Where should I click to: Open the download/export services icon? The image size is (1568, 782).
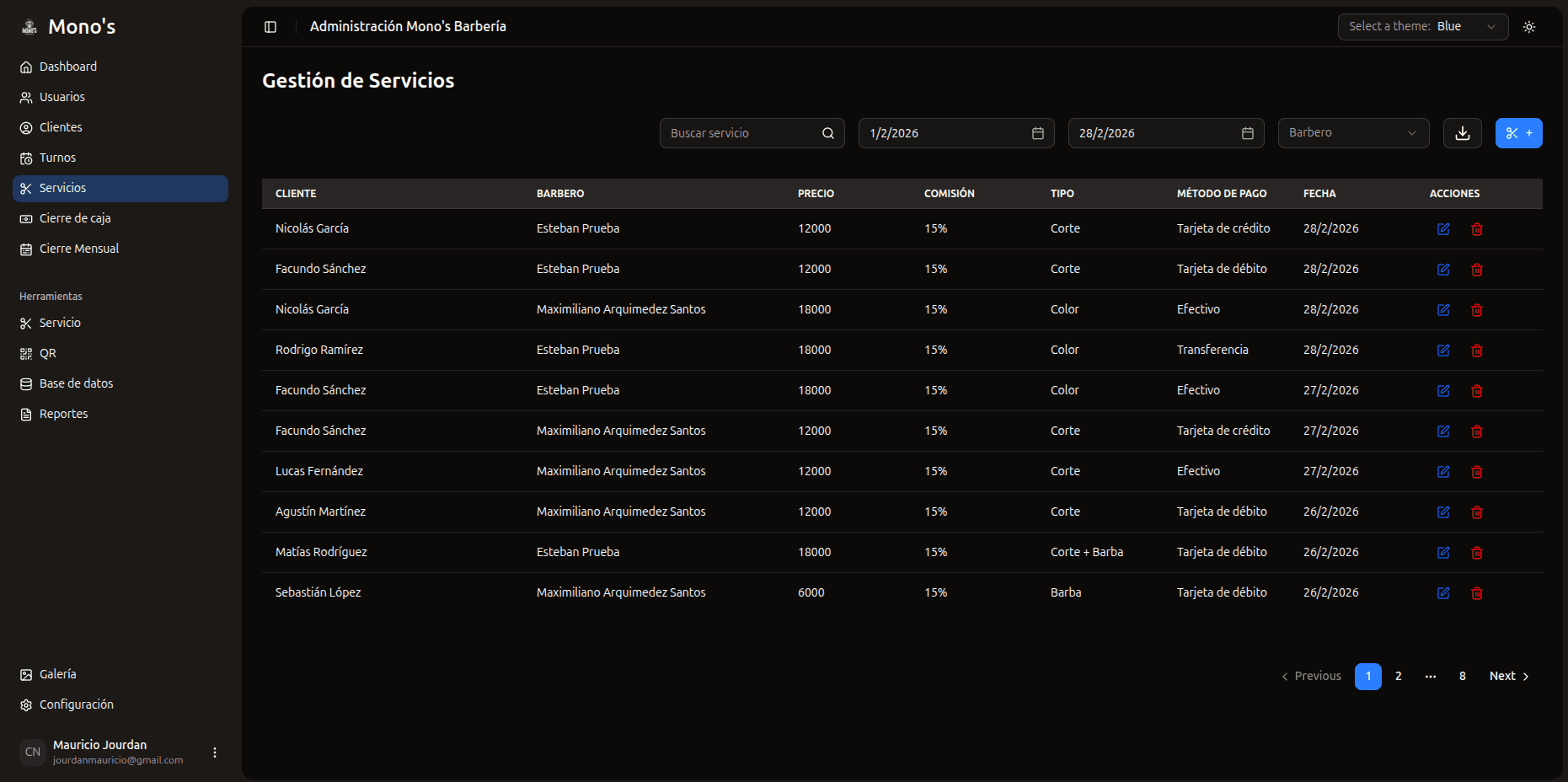pos(1463,132)
